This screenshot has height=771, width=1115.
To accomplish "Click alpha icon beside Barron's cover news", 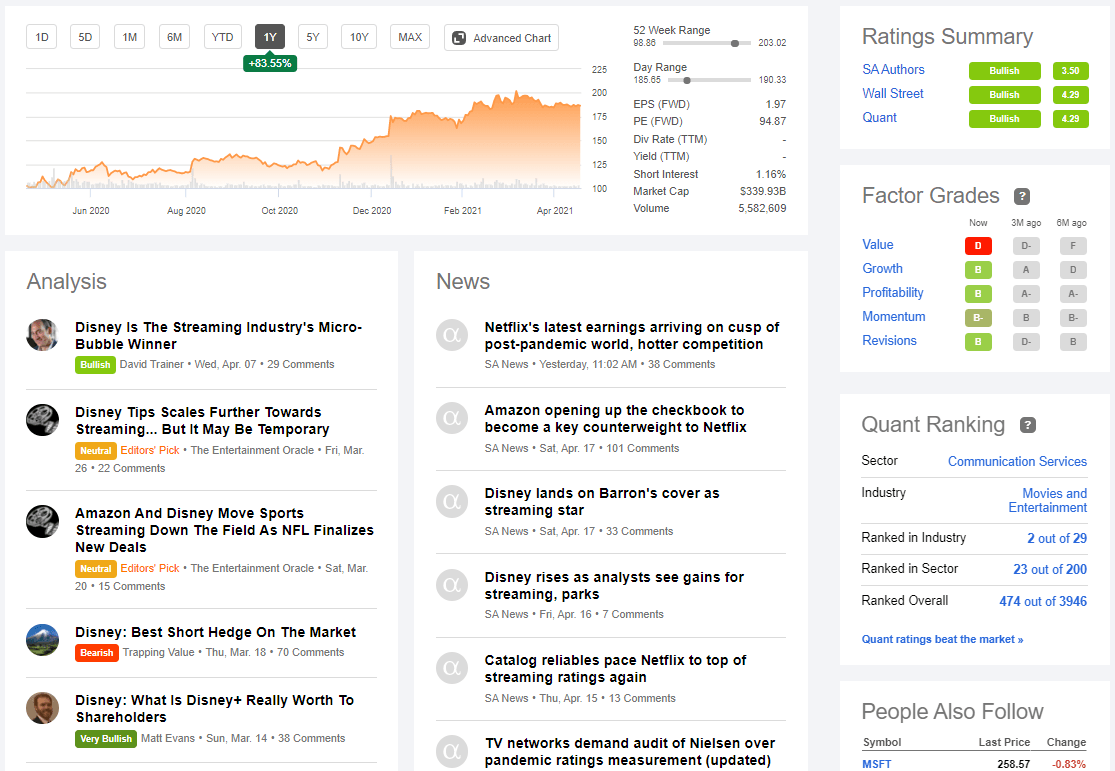I will pos(452,501).
